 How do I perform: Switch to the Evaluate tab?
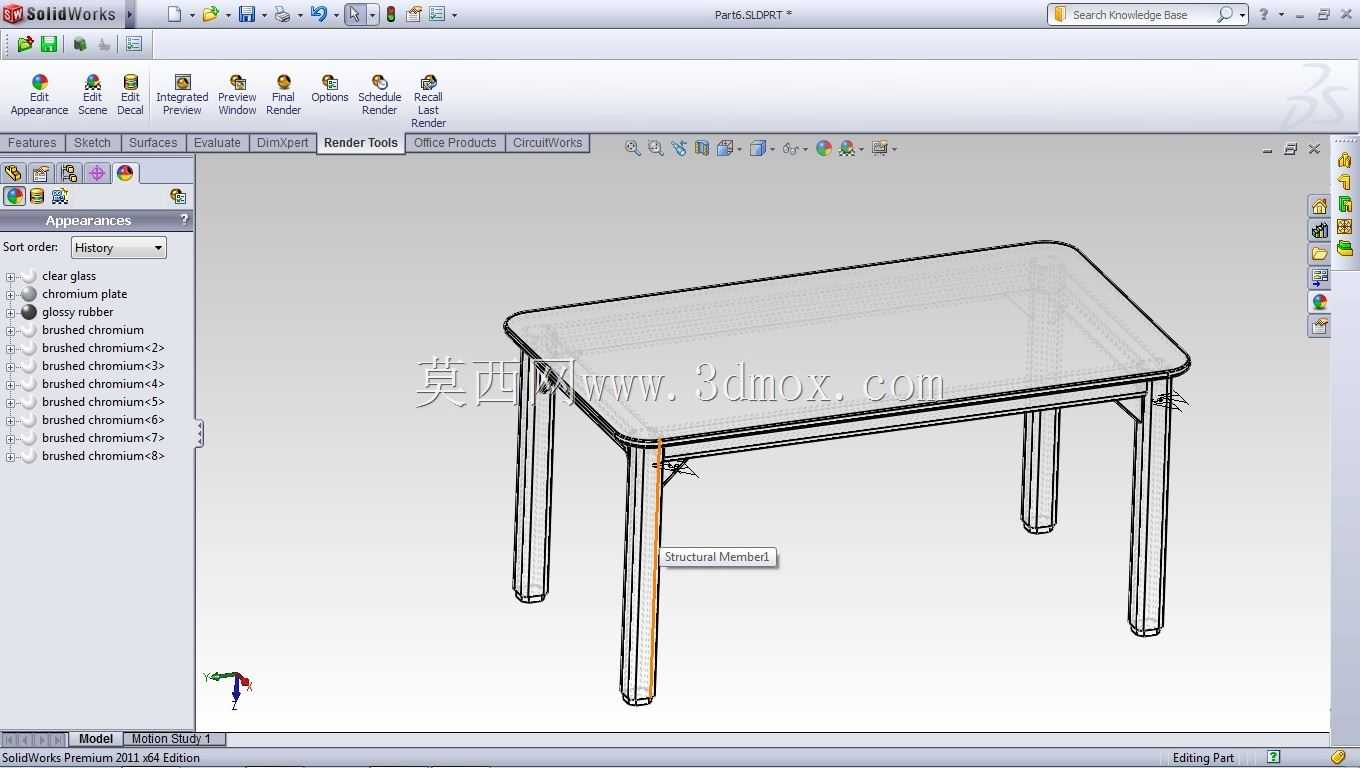point(217,143)
